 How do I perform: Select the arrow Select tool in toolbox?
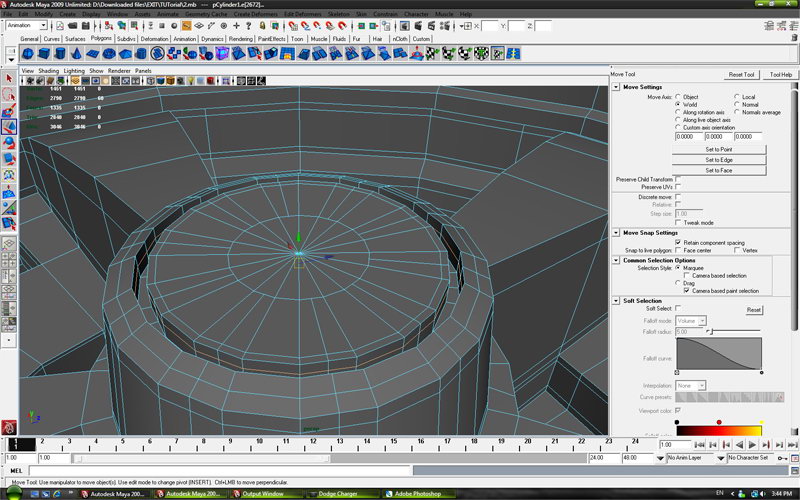pos(8,79)
